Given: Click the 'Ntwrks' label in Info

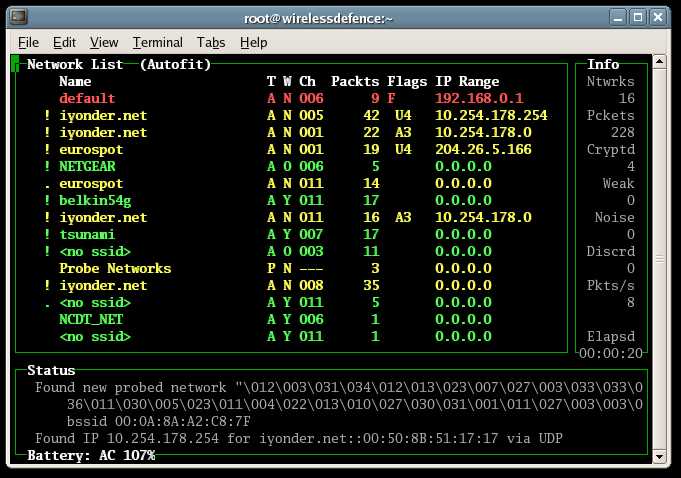Looking at the screenshot, I should 611,82.
